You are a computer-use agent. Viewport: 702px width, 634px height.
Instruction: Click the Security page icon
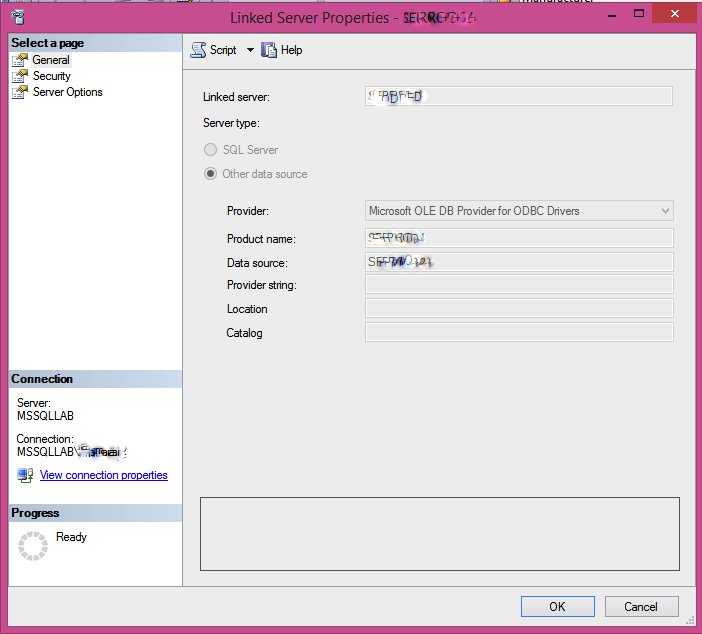21,76
